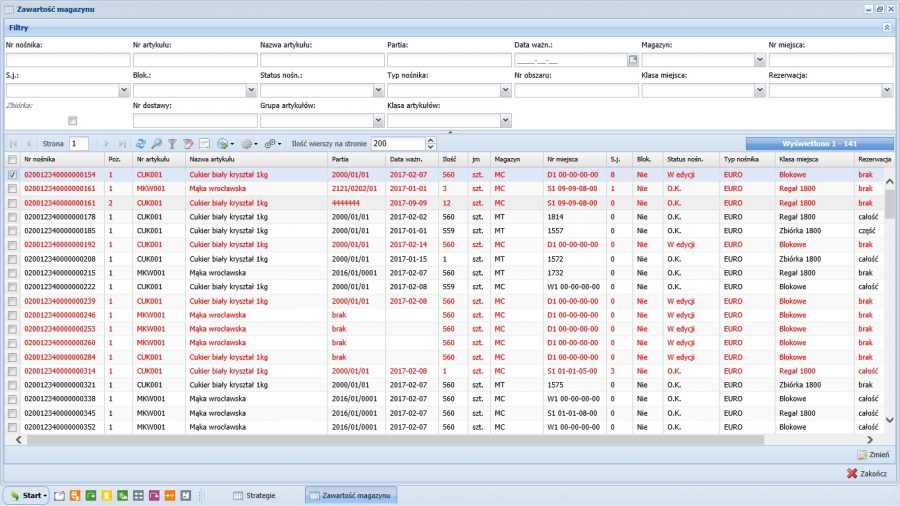Click the horizontal scrollbar right arrow
The height and width of the screenshot is (506, 900).
870,440
